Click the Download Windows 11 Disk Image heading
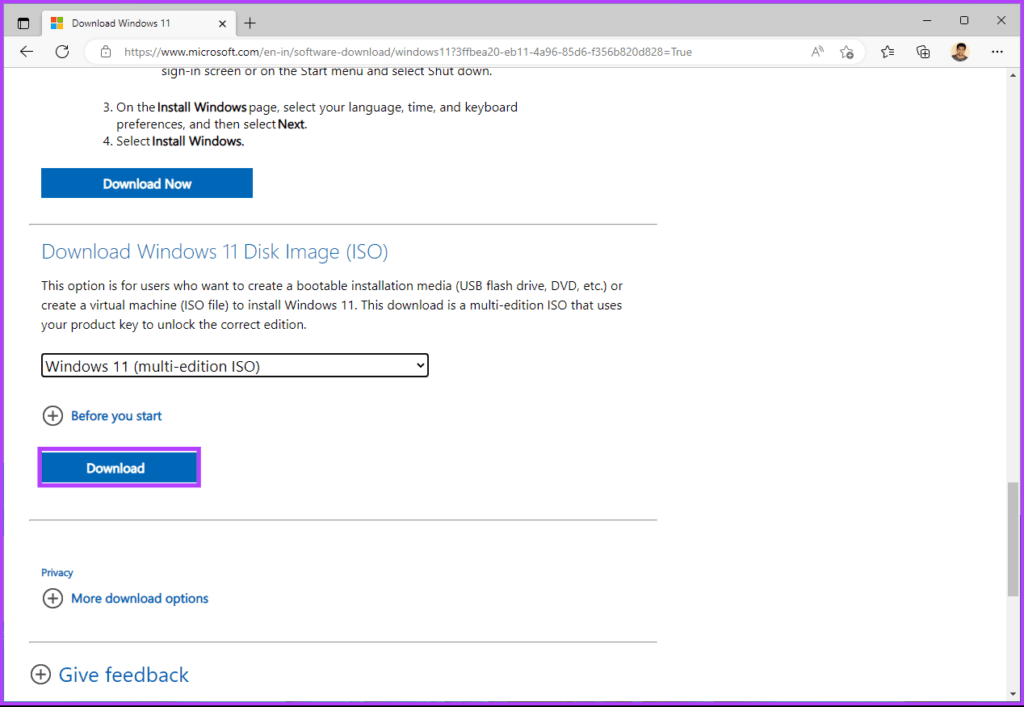This screenshot has height=707, width=1024. [215, 251]
